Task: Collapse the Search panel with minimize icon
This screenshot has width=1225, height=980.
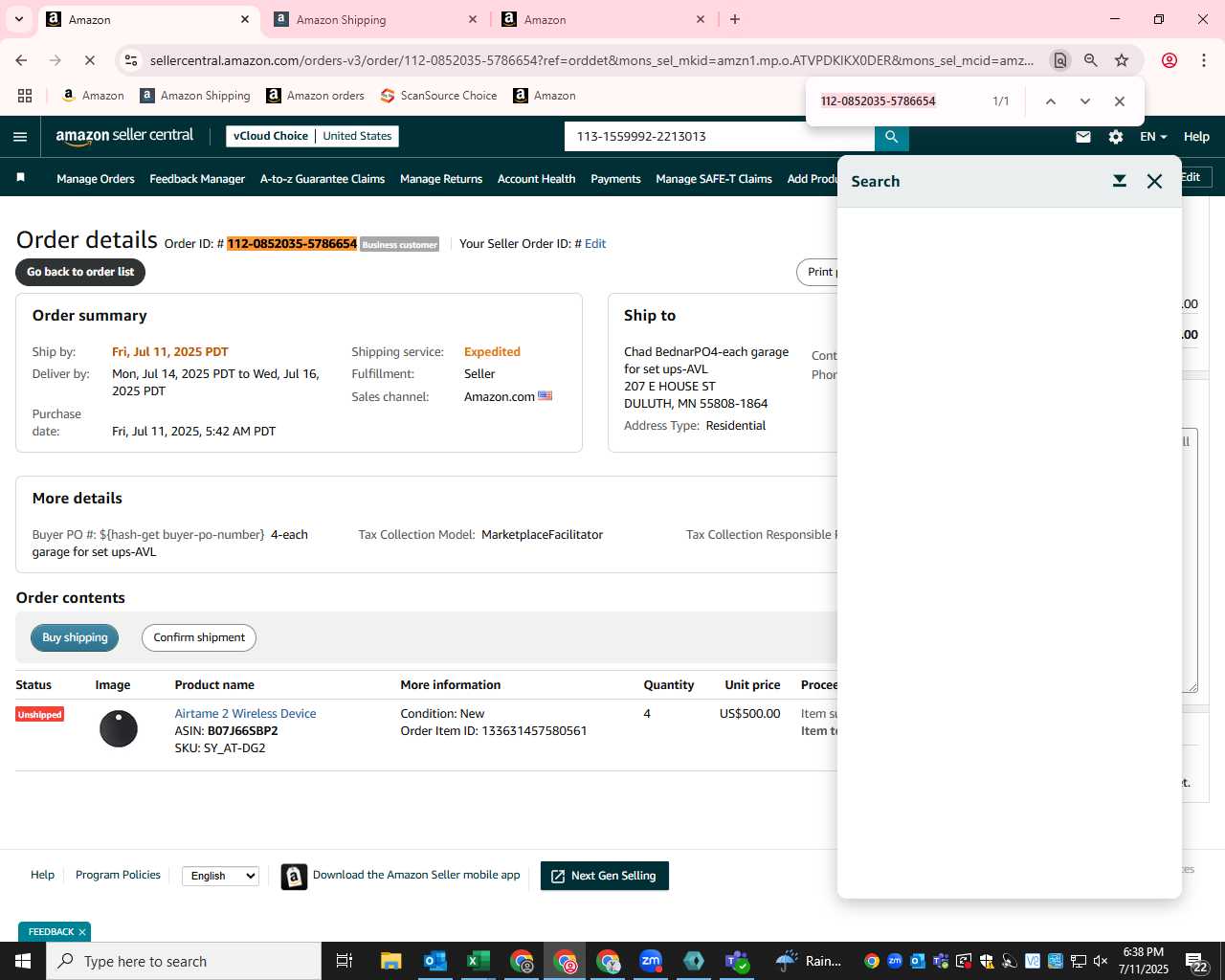Action: tap(1119, 181)
